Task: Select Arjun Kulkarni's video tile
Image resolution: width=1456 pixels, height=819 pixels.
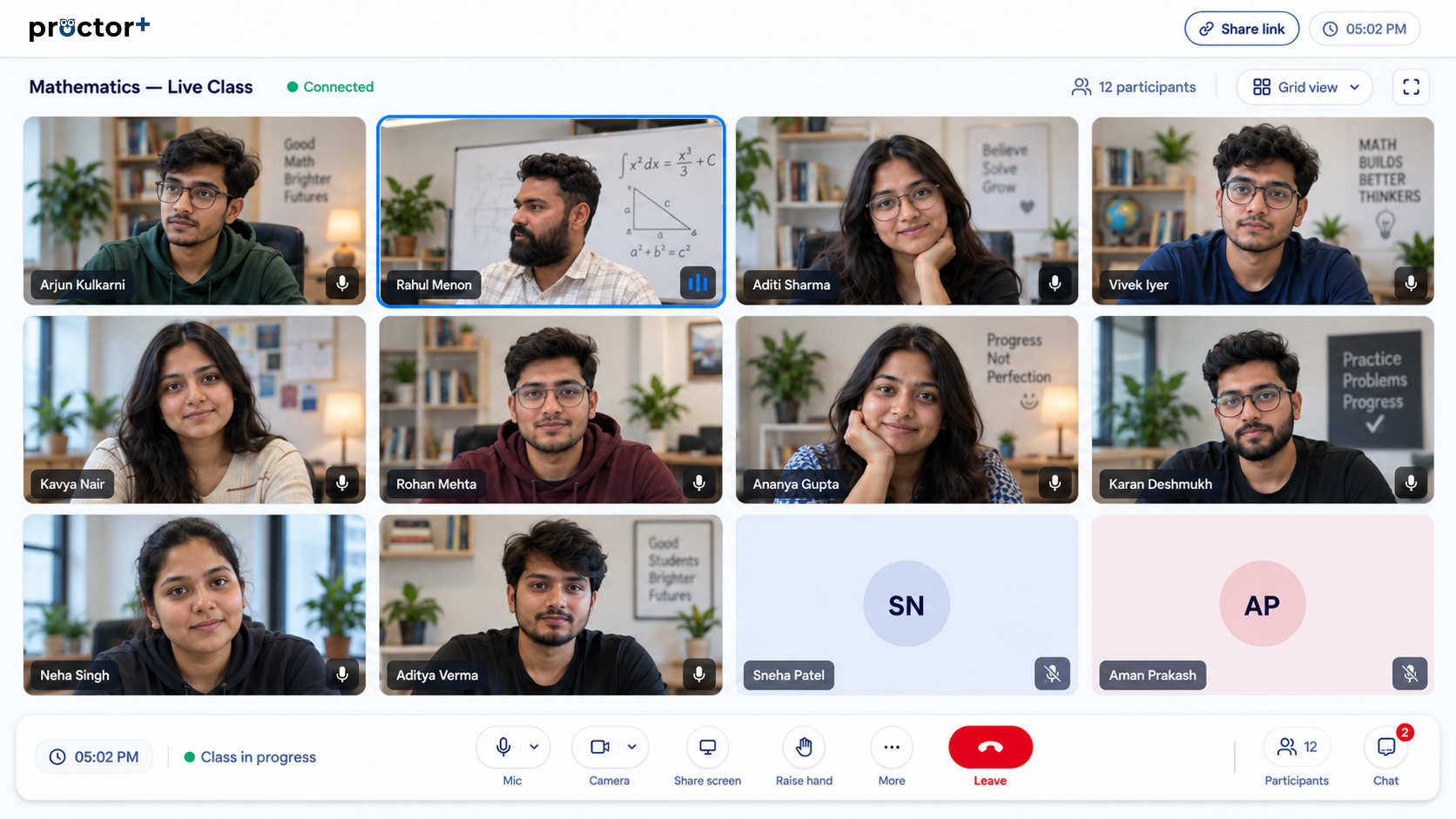Action: click(194, 211)
